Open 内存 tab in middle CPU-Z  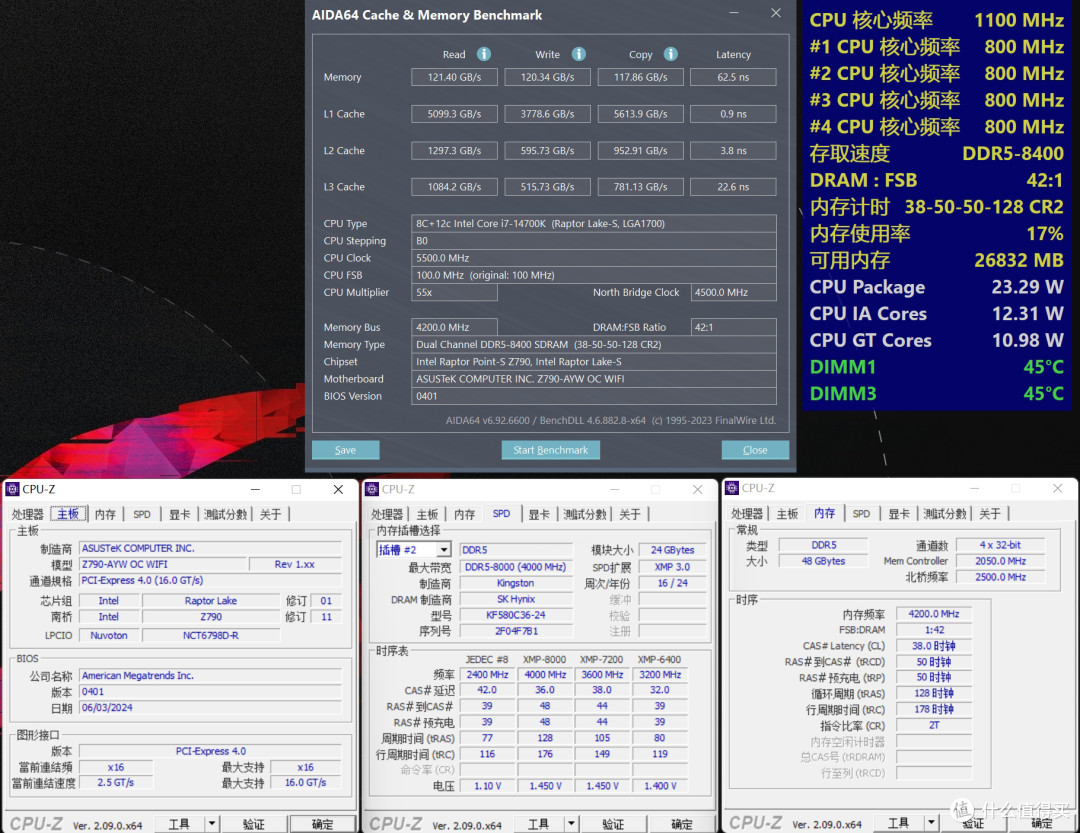point(465,514)
